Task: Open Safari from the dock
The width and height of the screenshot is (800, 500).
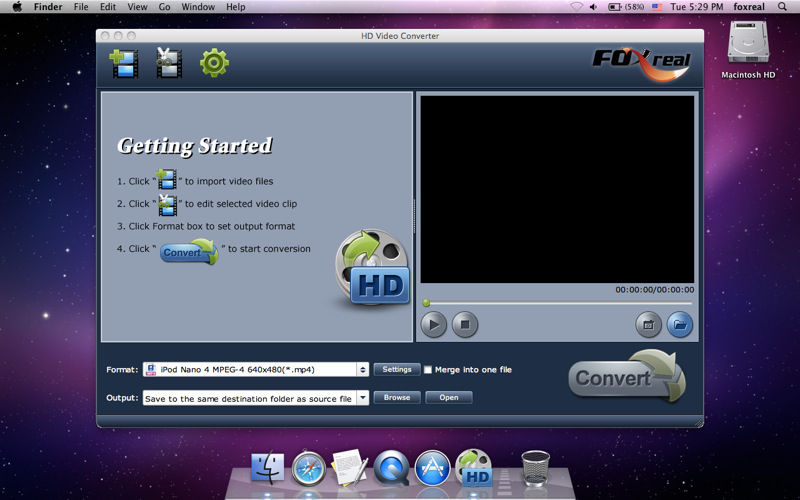Action: click(308, 467)
